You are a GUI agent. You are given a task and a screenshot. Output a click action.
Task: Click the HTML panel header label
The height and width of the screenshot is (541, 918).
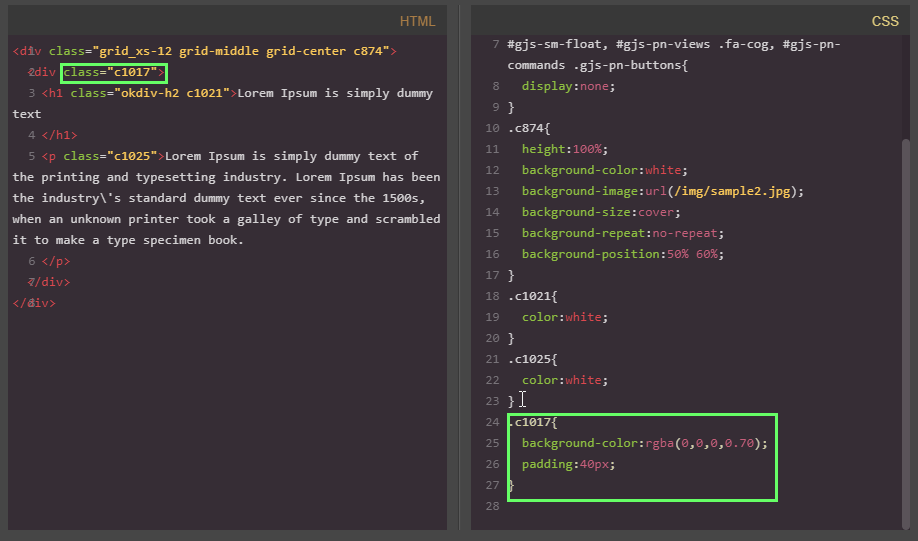[x=417, y=21]
